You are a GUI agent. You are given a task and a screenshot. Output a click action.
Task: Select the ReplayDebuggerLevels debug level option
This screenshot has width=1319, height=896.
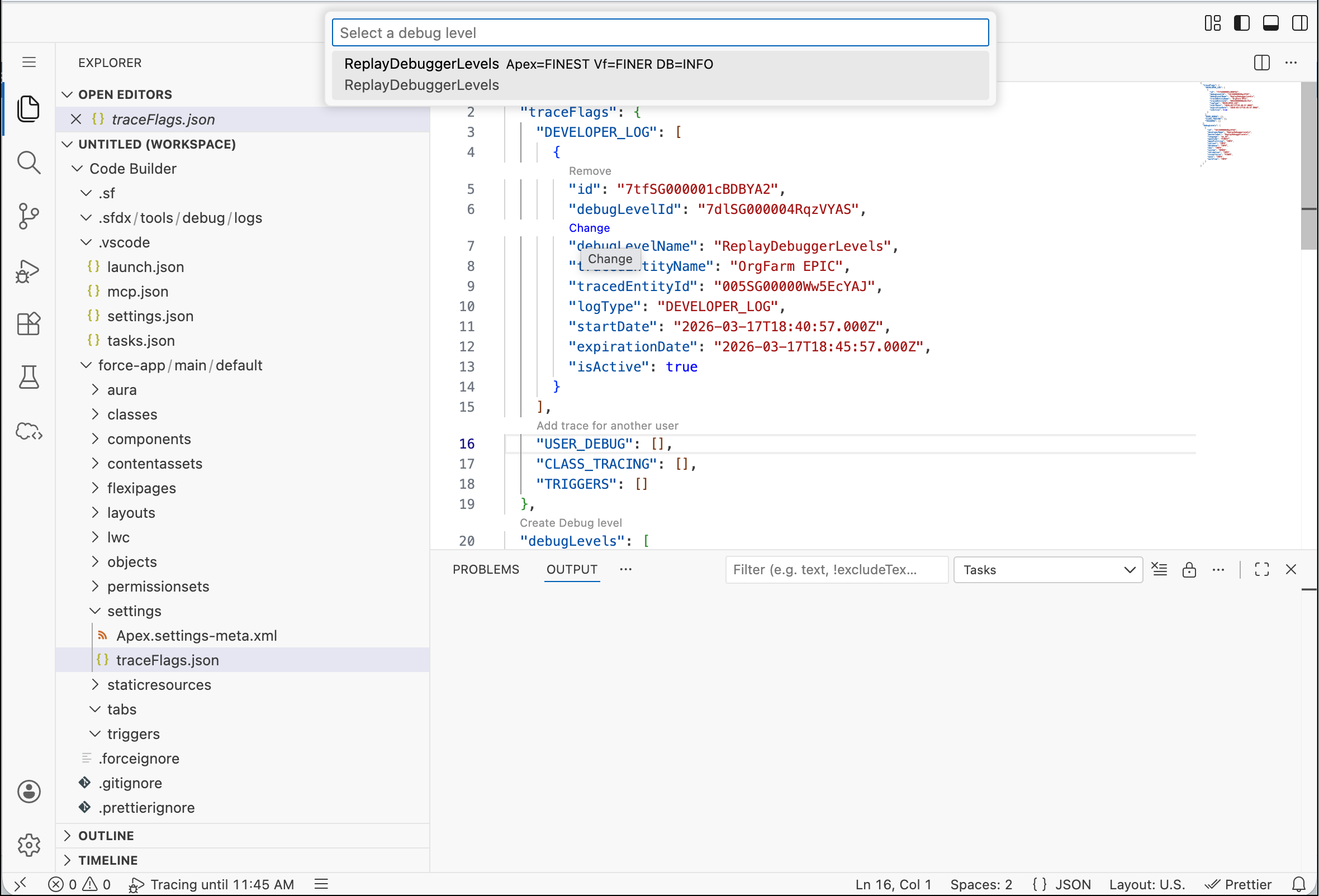point(660,74)
